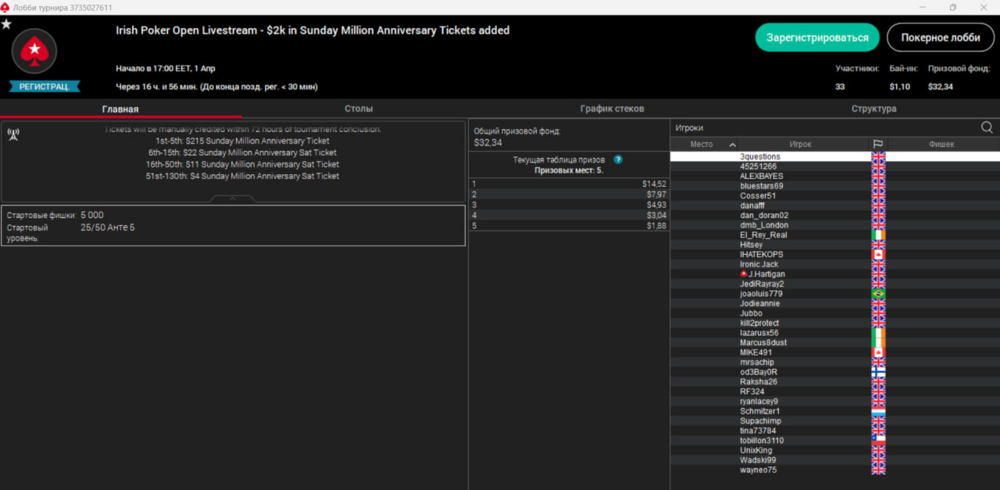Select player ALEXBAYES

point(761,176)
